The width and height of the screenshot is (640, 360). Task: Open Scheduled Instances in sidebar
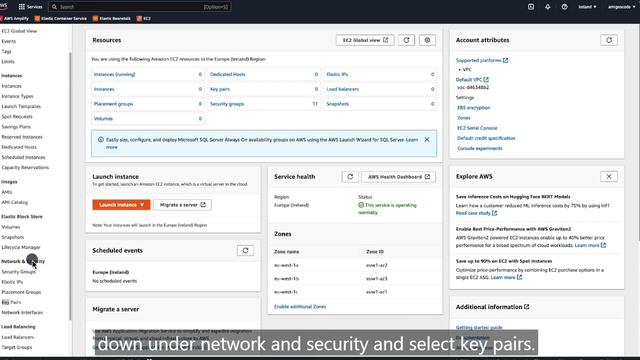click(23, 158)
